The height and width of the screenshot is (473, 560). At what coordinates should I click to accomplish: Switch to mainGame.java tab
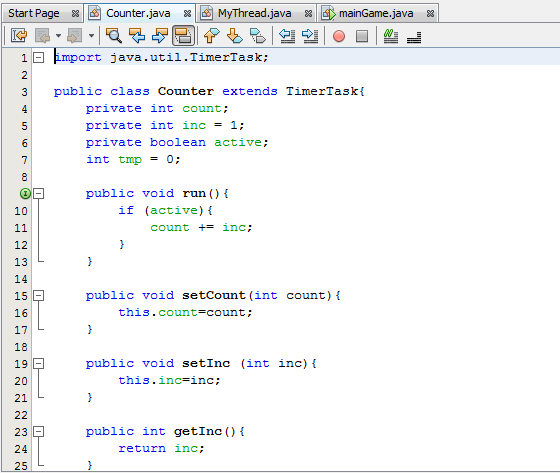(376, 13)
